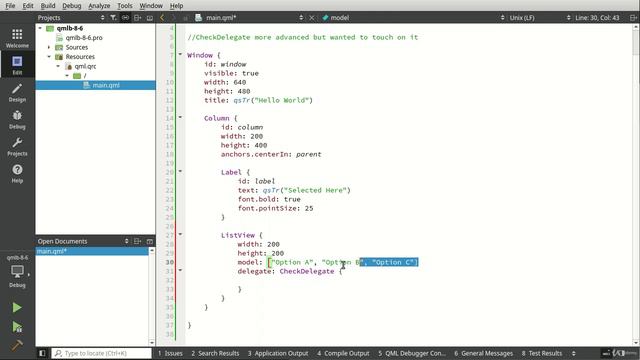Collapse the qmlb-8-6 project node
This screenshot has width=640, height=360.
pos(40,28)
